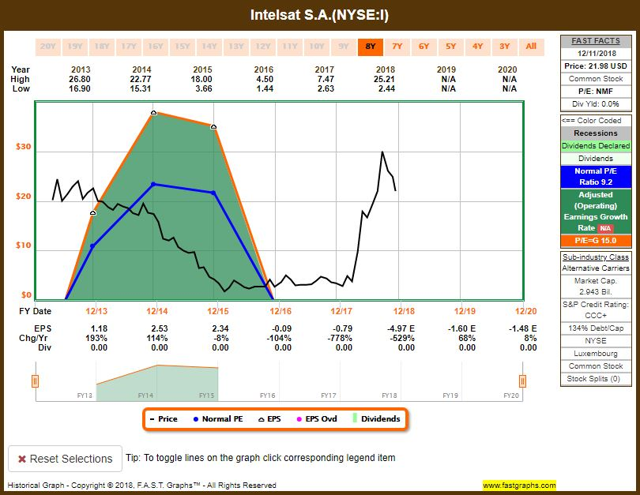
Task: Click the Stock Splits (0) entry
Action: [596, 379]
